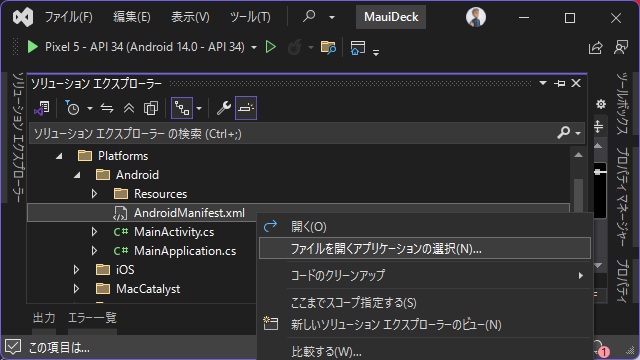Viewport: 640px width, 360px height.
Task: Click Sync with Active Document icon
Action: 107,108
